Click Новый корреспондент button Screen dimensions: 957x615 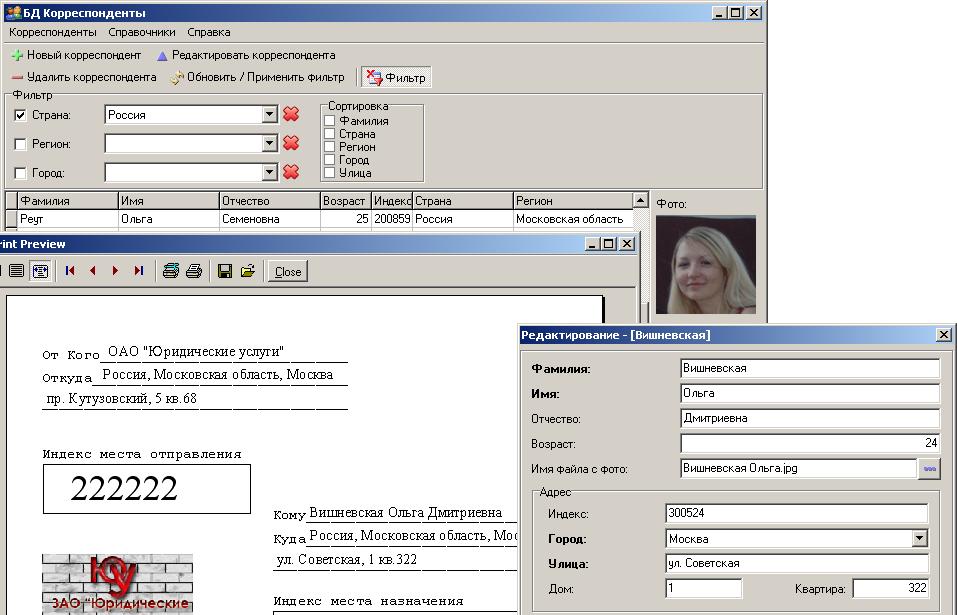click(x=76, y=55)
